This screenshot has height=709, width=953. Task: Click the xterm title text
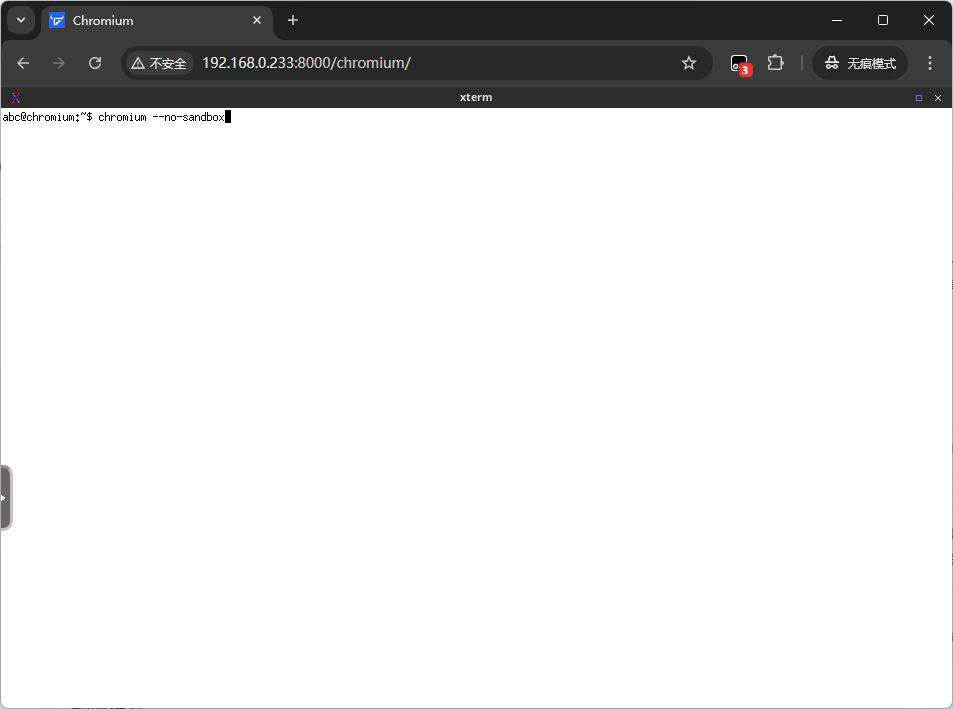pos(476,97)
